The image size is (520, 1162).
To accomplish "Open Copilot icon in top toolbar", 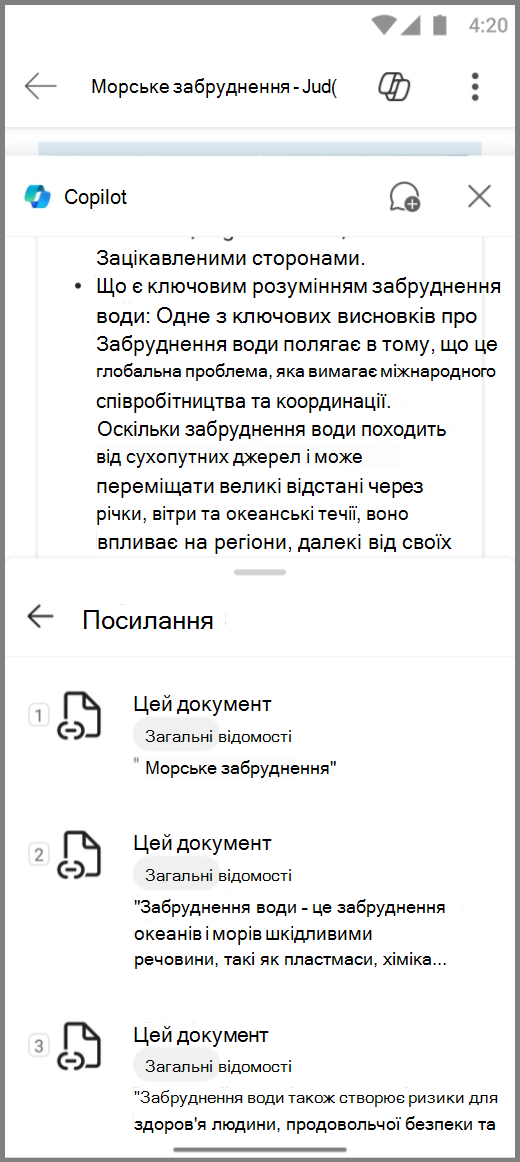I will pyautogui.click(x=394, y=87).
